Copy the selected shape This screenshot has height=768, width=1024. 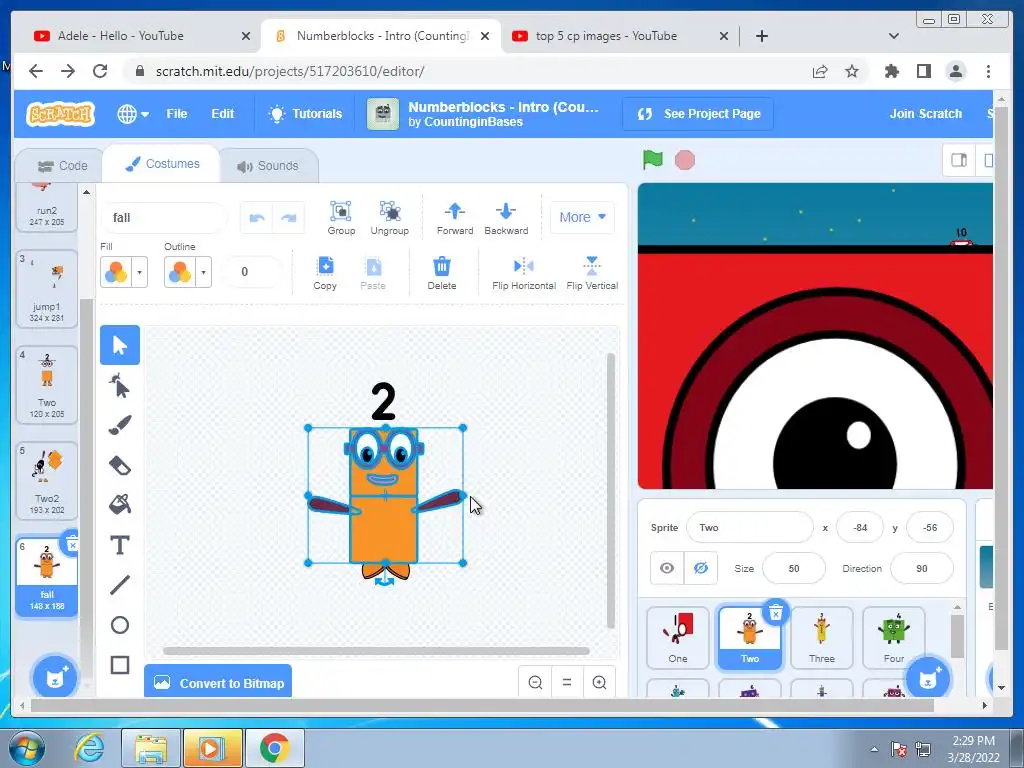[325, 272]
